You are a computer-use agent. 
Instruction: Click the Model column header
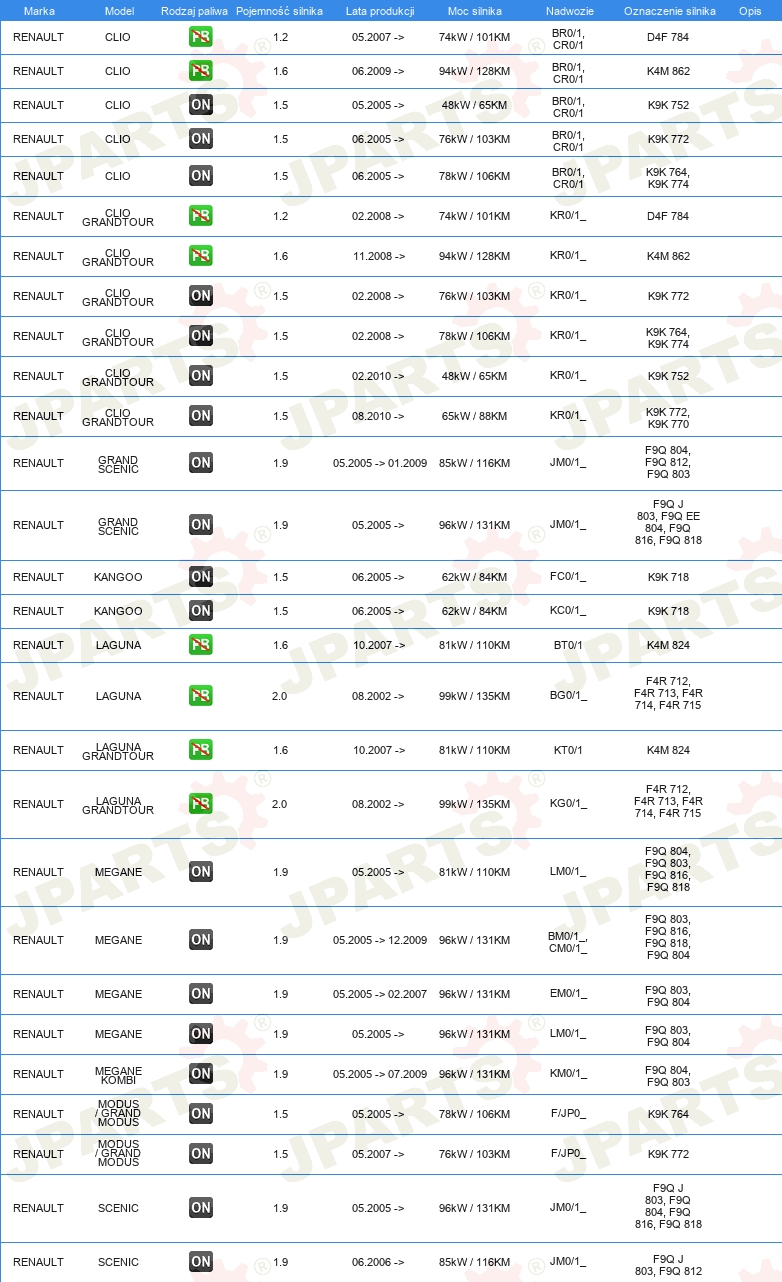coord(119,11)
